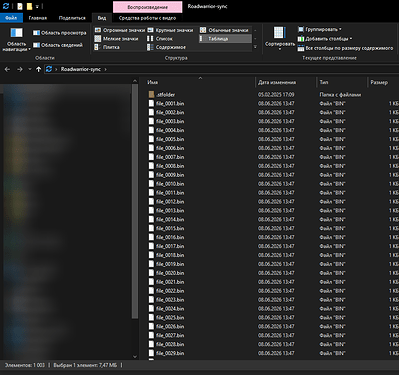This screenshot has height=375, width=399.
Task: Select Content view (Содержимое)
Action: pos(166,47)
